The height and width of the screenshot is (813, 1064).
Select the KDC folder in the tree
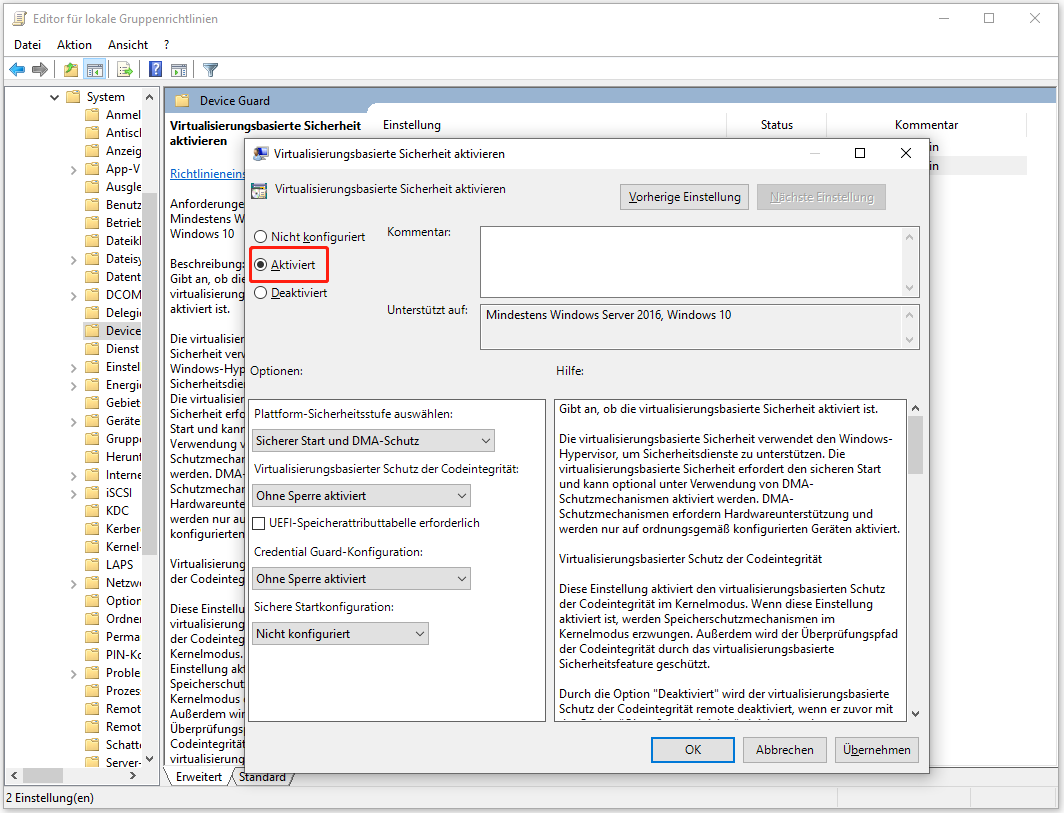117,510
